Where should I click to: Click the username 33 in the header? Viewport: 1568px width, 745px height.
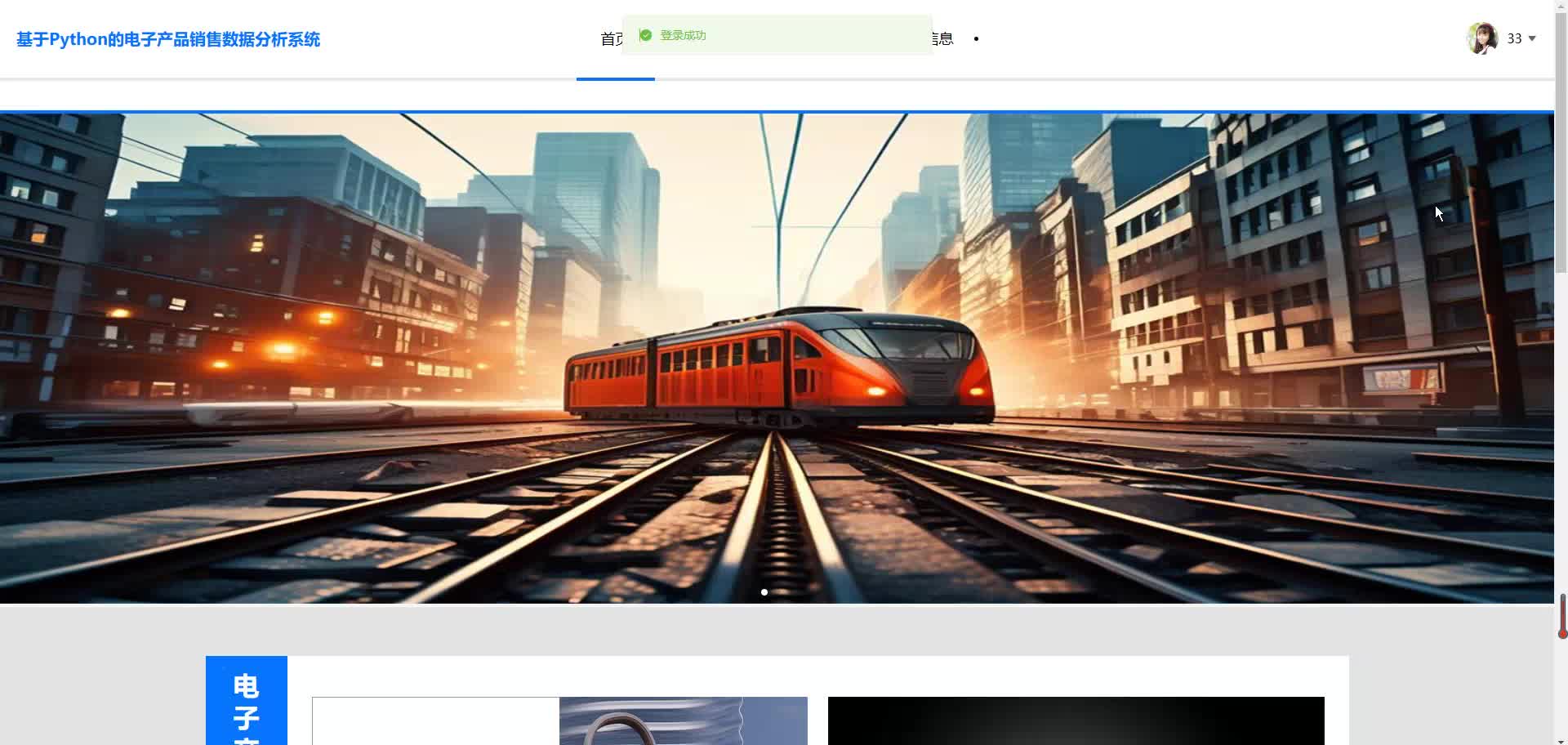[x=1514, y=38]
